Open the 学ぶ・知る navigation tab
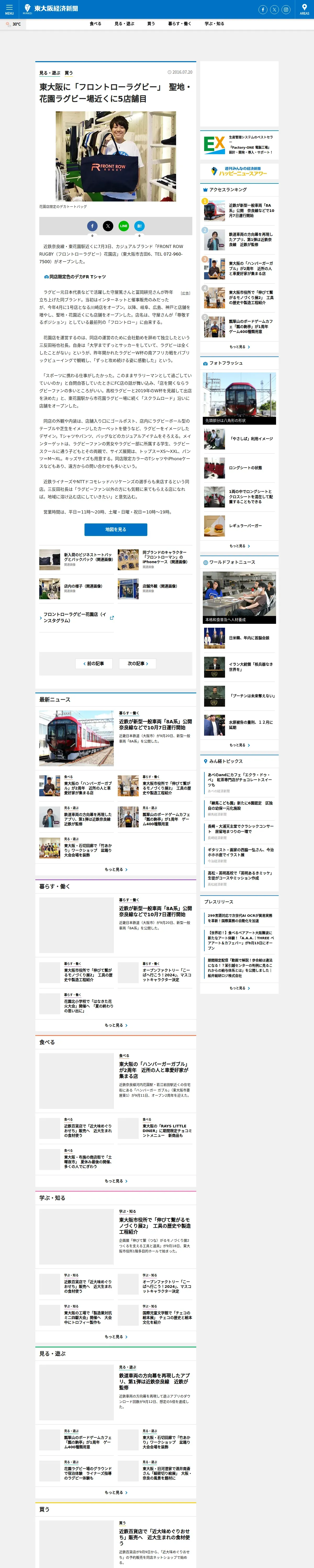The image size is (314, 1568). pyautogui.click(x=214, y=24)
